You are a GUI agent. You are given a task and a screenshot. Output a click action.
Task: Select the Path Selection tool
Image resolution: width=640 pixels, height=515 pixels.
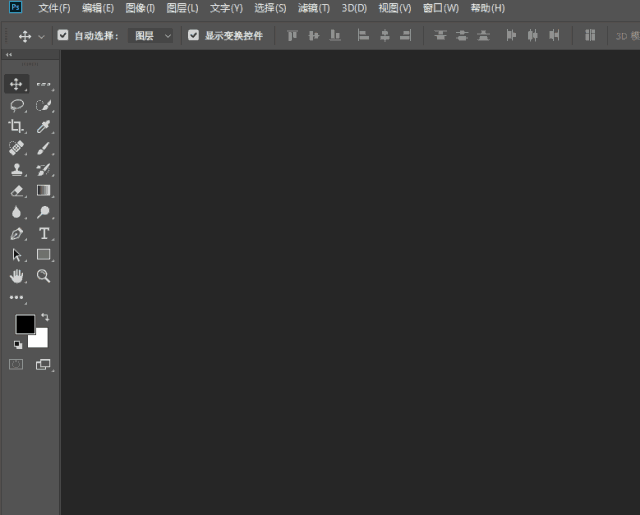(x=16, y=255)
